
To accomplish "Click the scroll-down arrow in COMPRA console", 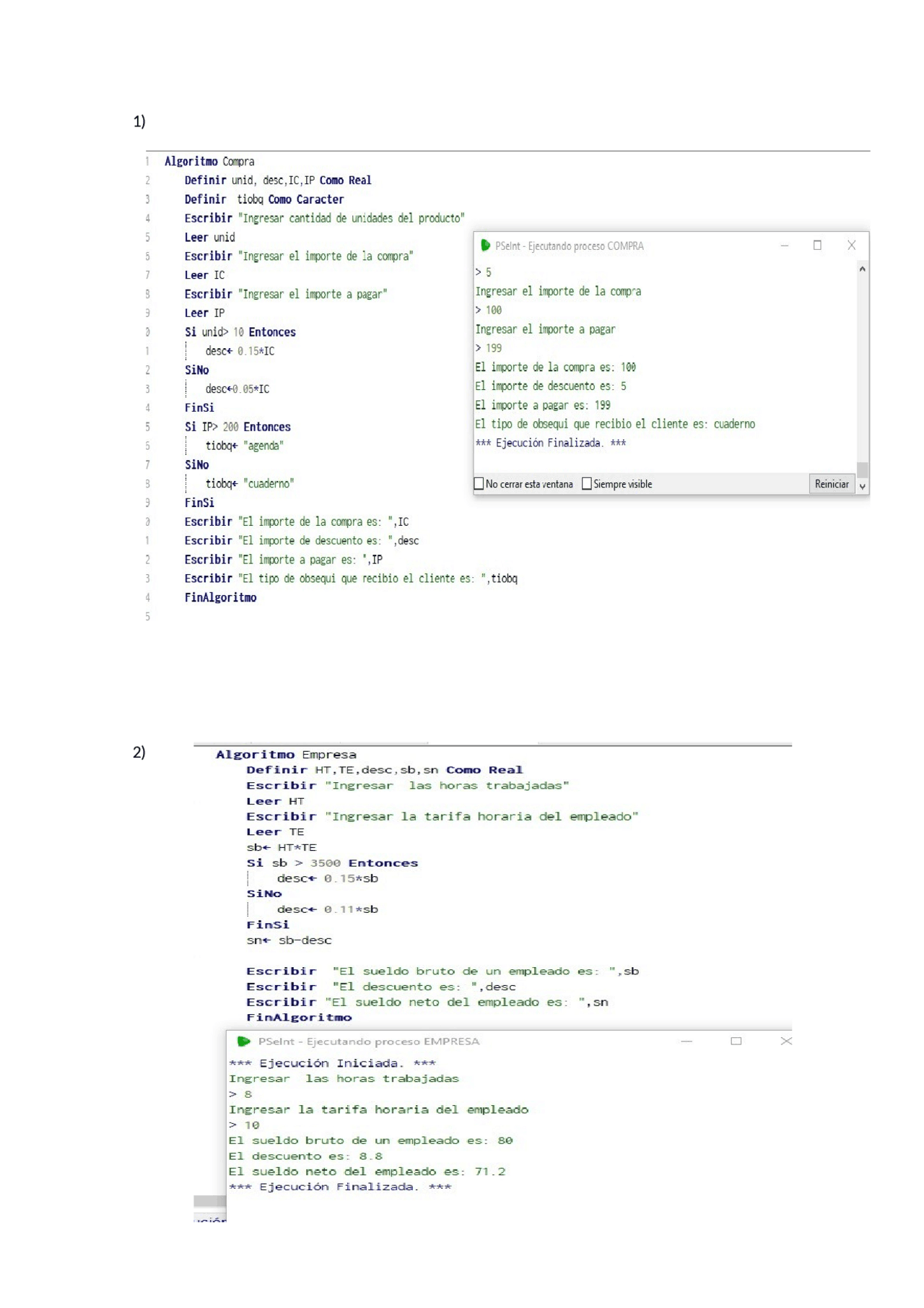I will (862, 487).
